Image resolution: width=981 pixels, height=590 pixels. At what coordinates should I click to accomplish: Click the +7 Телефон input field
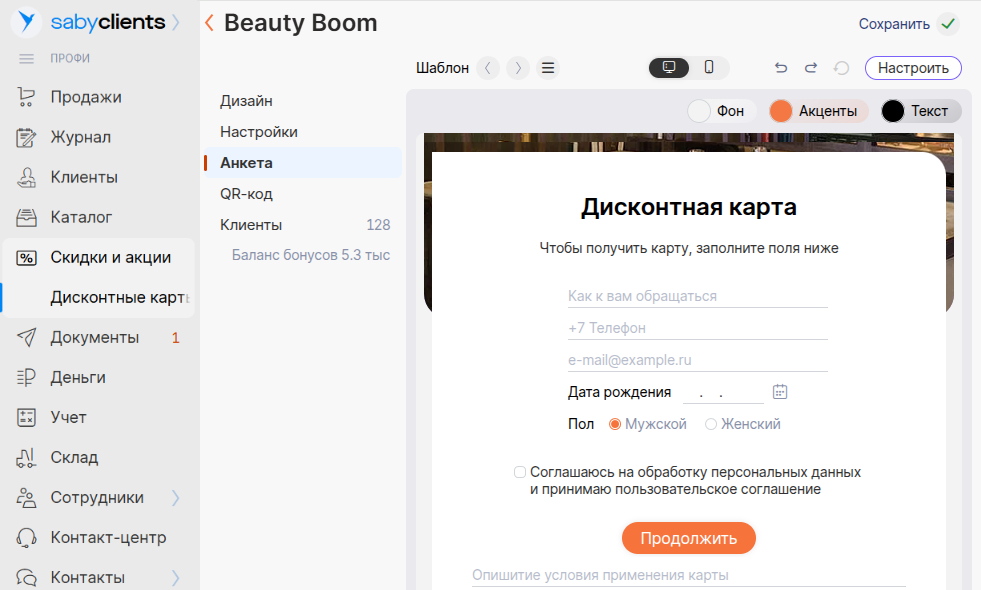697,328
